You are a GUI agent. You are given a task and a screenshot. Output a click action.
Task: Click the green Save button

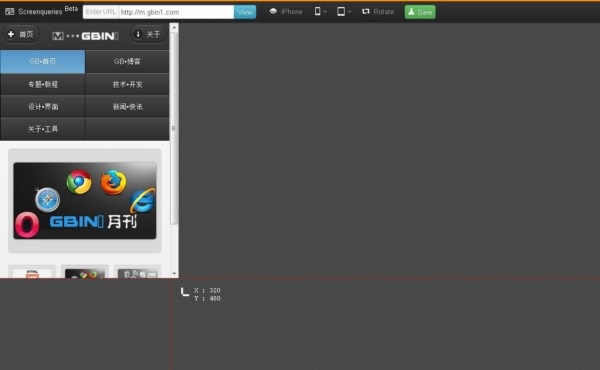click(x=420, y=12)
